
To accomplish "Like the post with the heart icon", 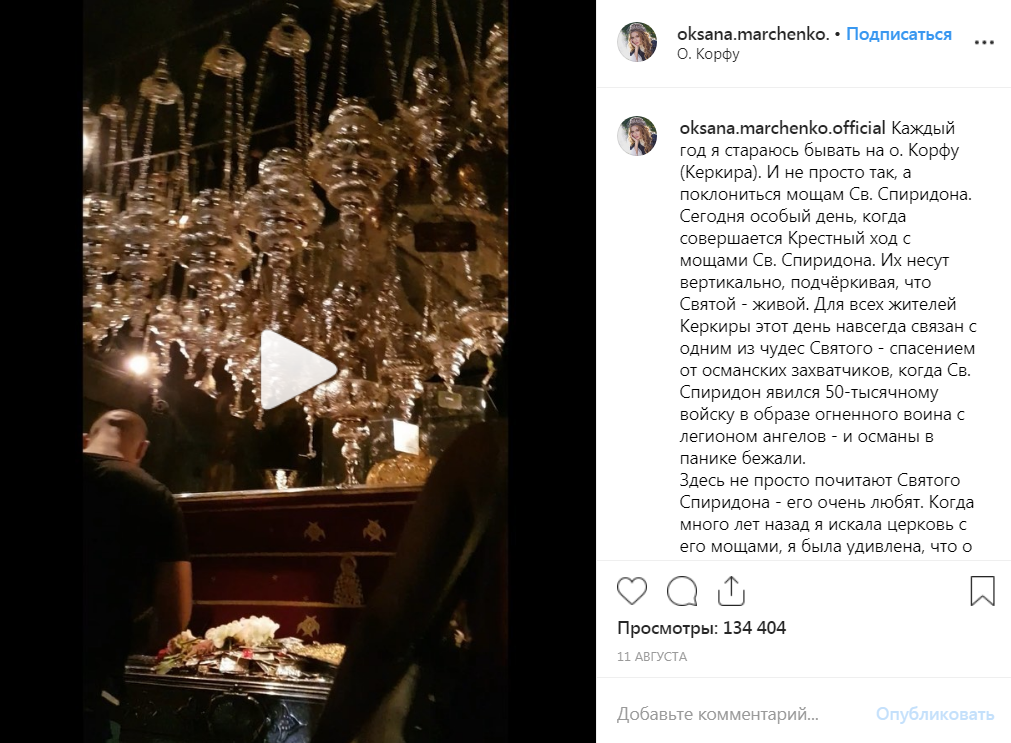I will coord(631,591).
